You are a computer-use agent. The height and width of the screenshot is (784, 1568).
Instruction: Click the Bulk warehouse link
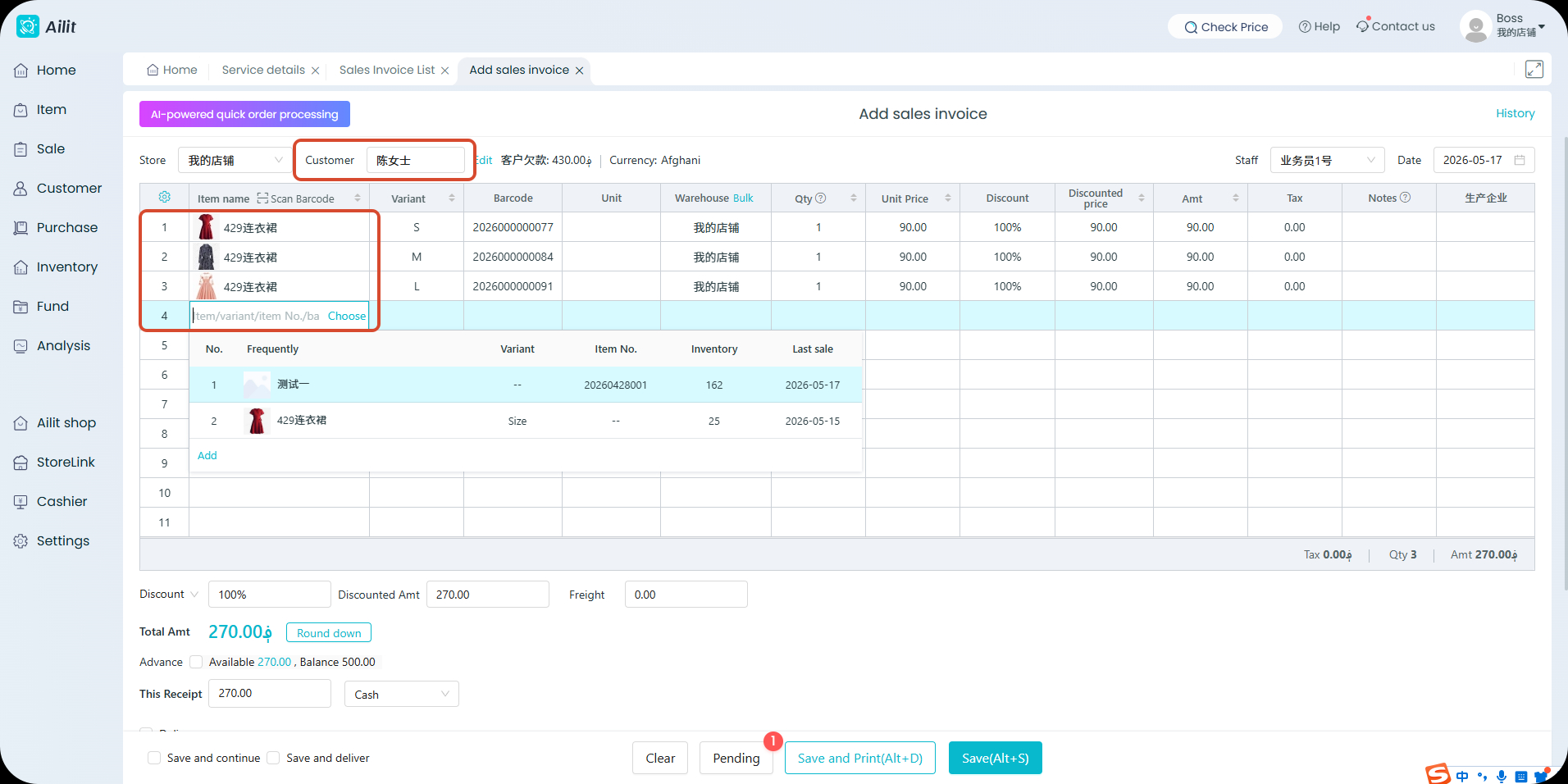[x=743, y=198]
